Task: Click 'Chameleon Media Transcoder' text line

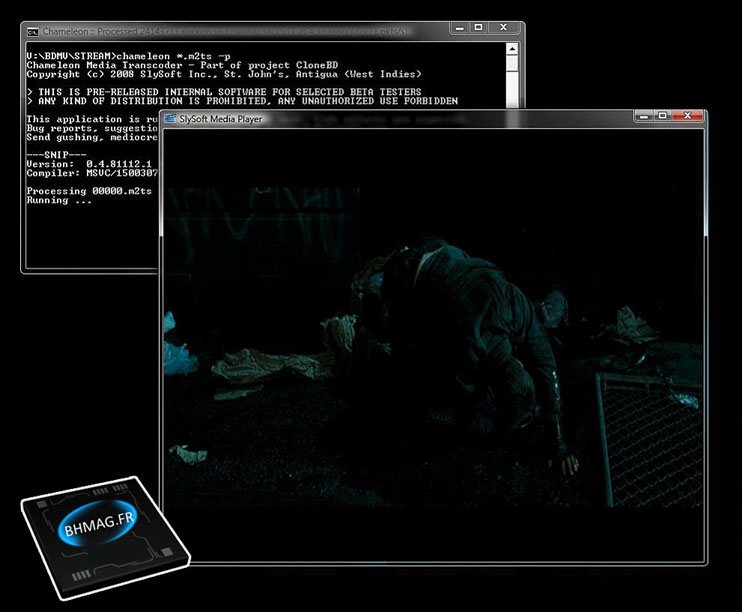Action: [x=182, y=65]
